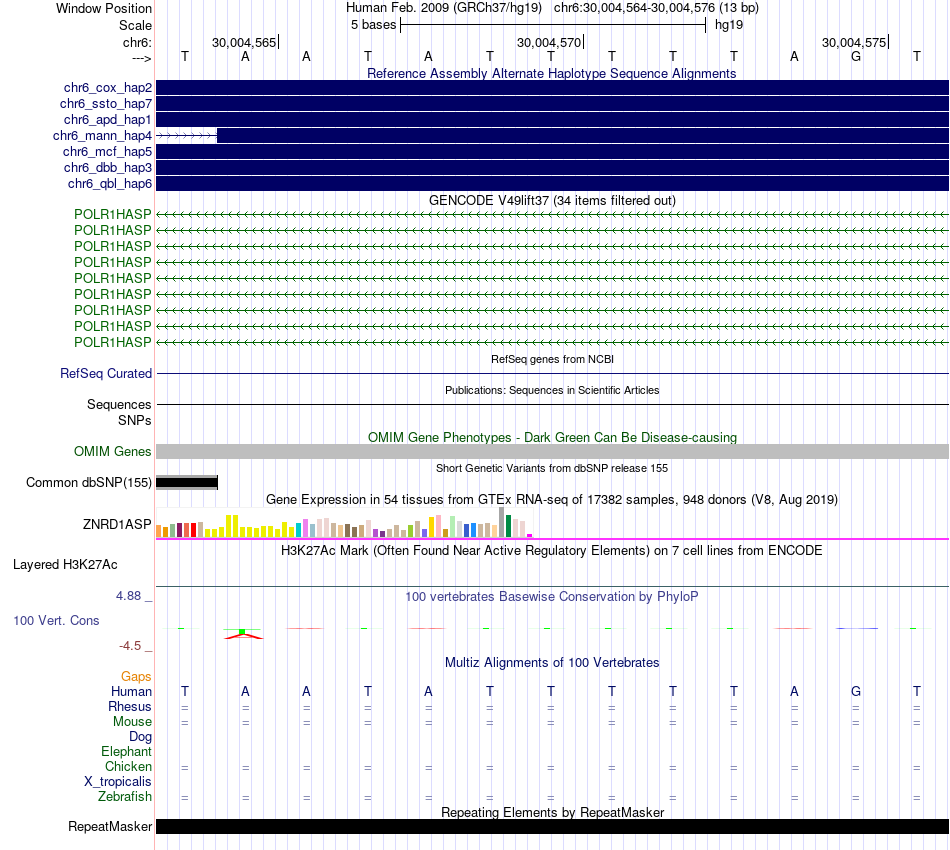950x850 pixels.
Task: Open the RefSeq genes from NCBI title
Action: coord(552,359)
